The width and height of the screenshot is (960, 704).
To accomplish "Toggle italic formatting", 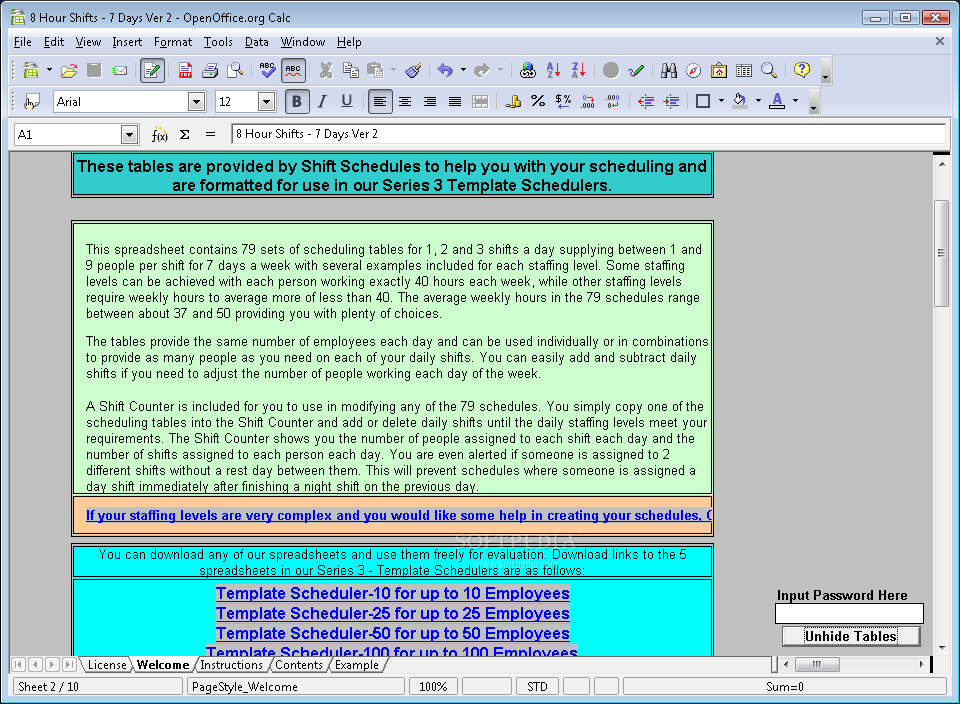I will (x=322, y=102).
